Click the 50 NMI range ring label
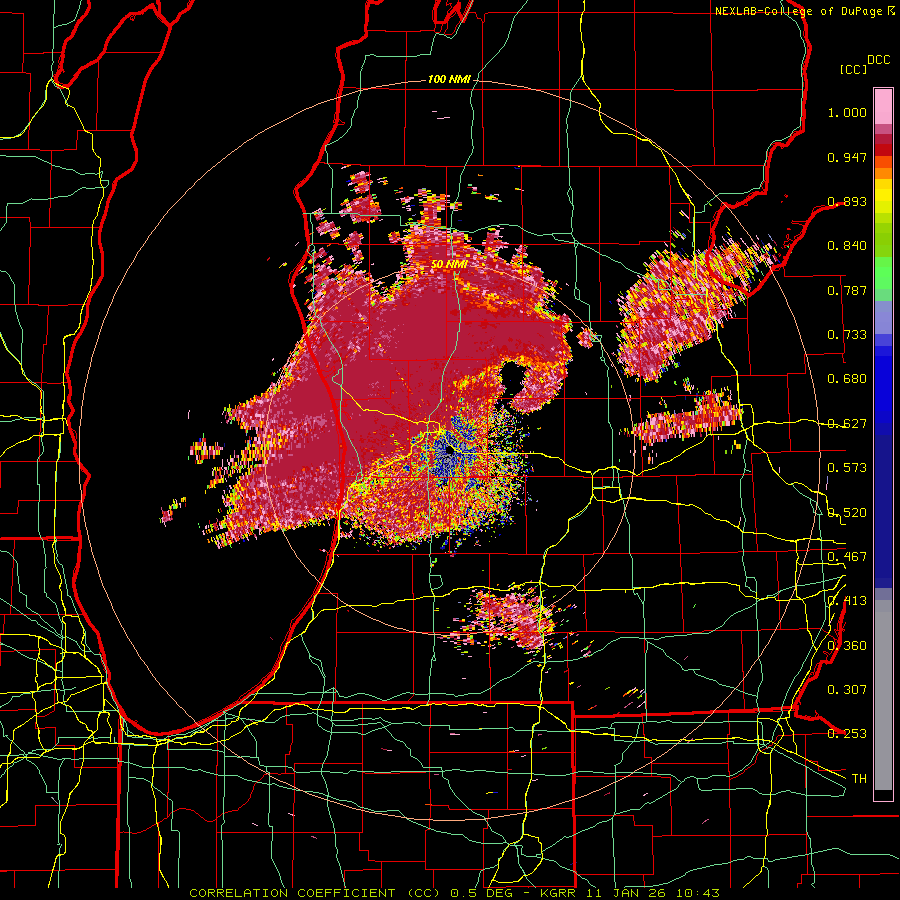The height and width of the screenshot is (900, 900). tap(449, 264)
